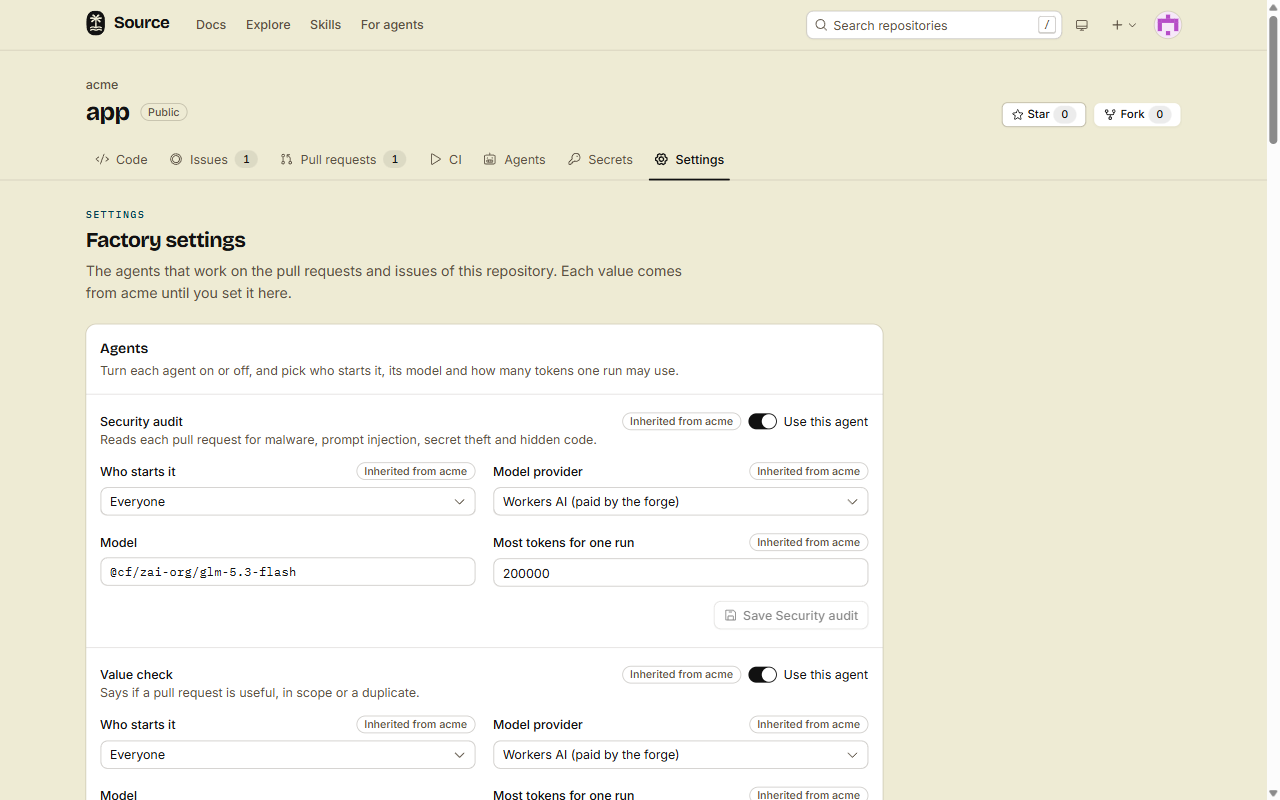Open the CI tab
Viewport: 1280px width, 800px height.
[446, 160]
